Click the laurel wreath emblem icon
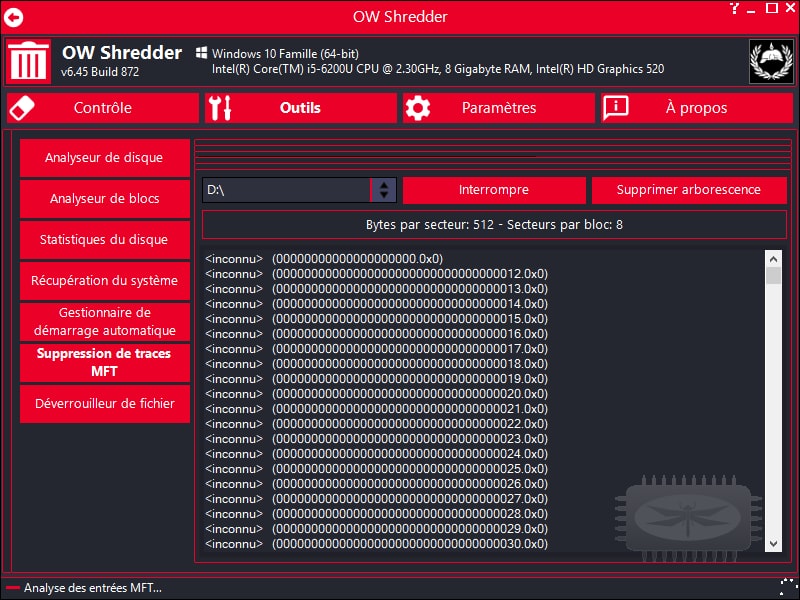Screen dimensions: 800x600 coord(771,61)
